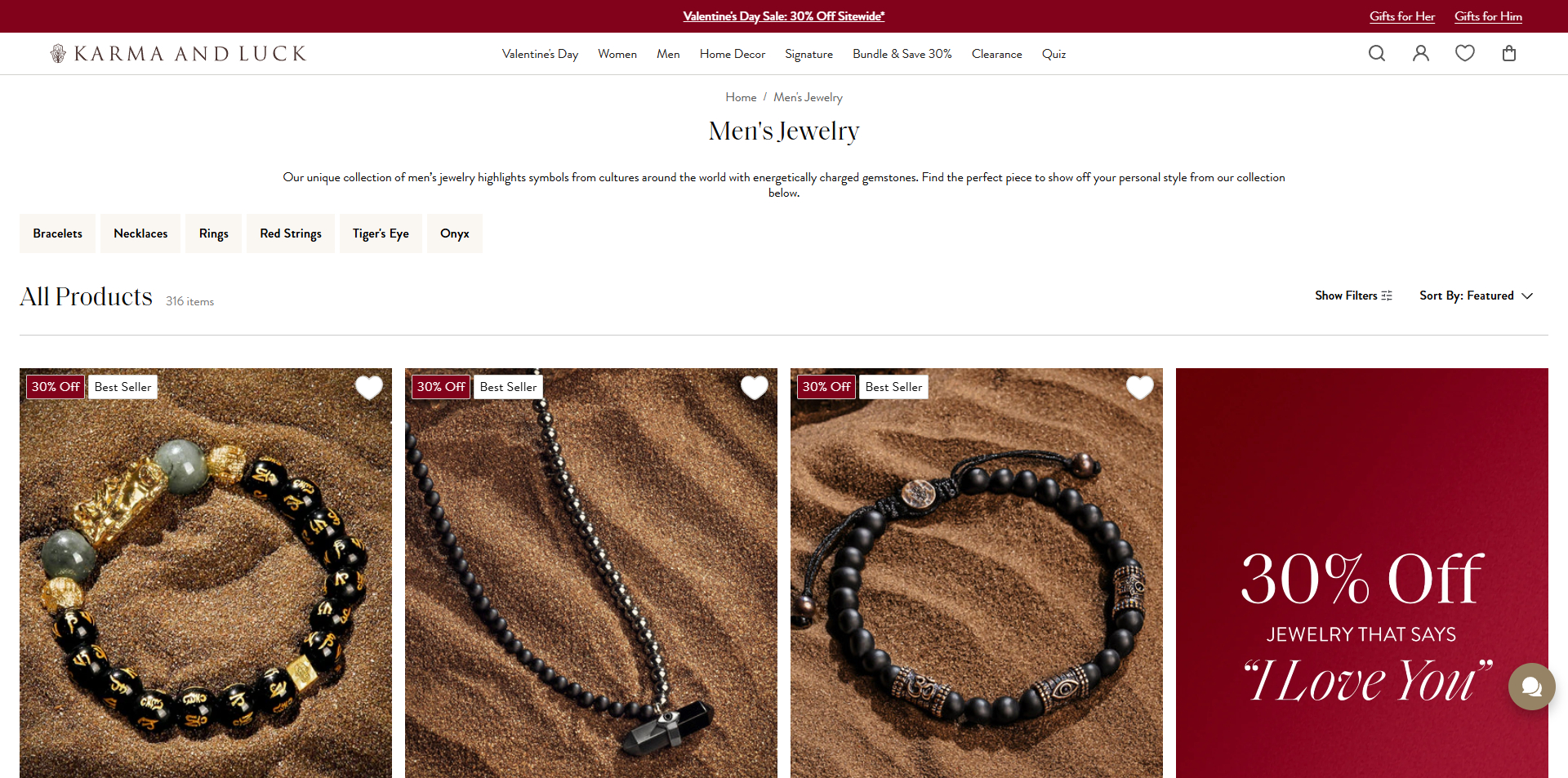Open the wishlist heart in header
Viewport: 1568px width, 778px height.
(1465, 53)
